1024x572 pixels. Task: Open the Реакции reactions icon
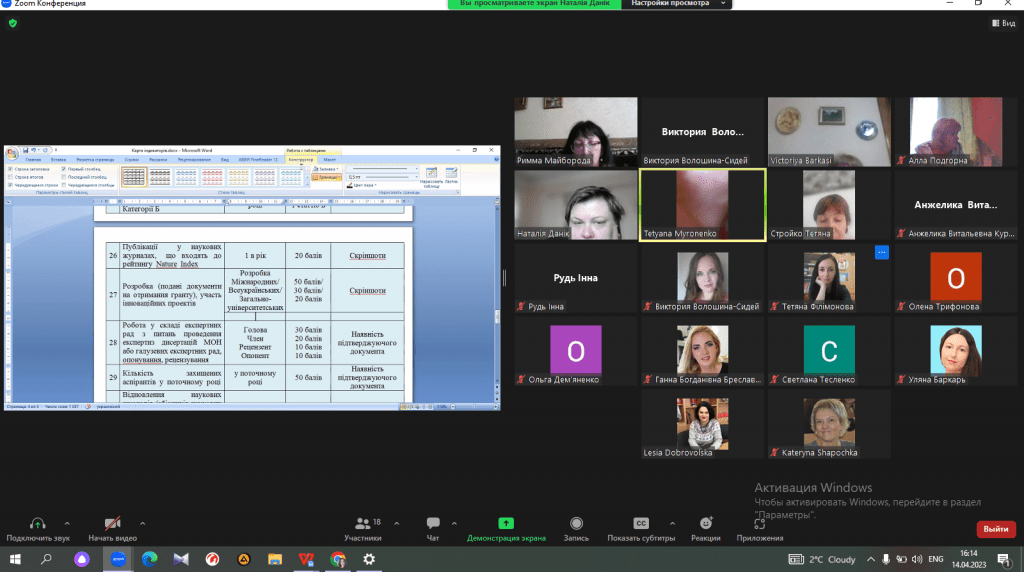[x=706, y=523]
